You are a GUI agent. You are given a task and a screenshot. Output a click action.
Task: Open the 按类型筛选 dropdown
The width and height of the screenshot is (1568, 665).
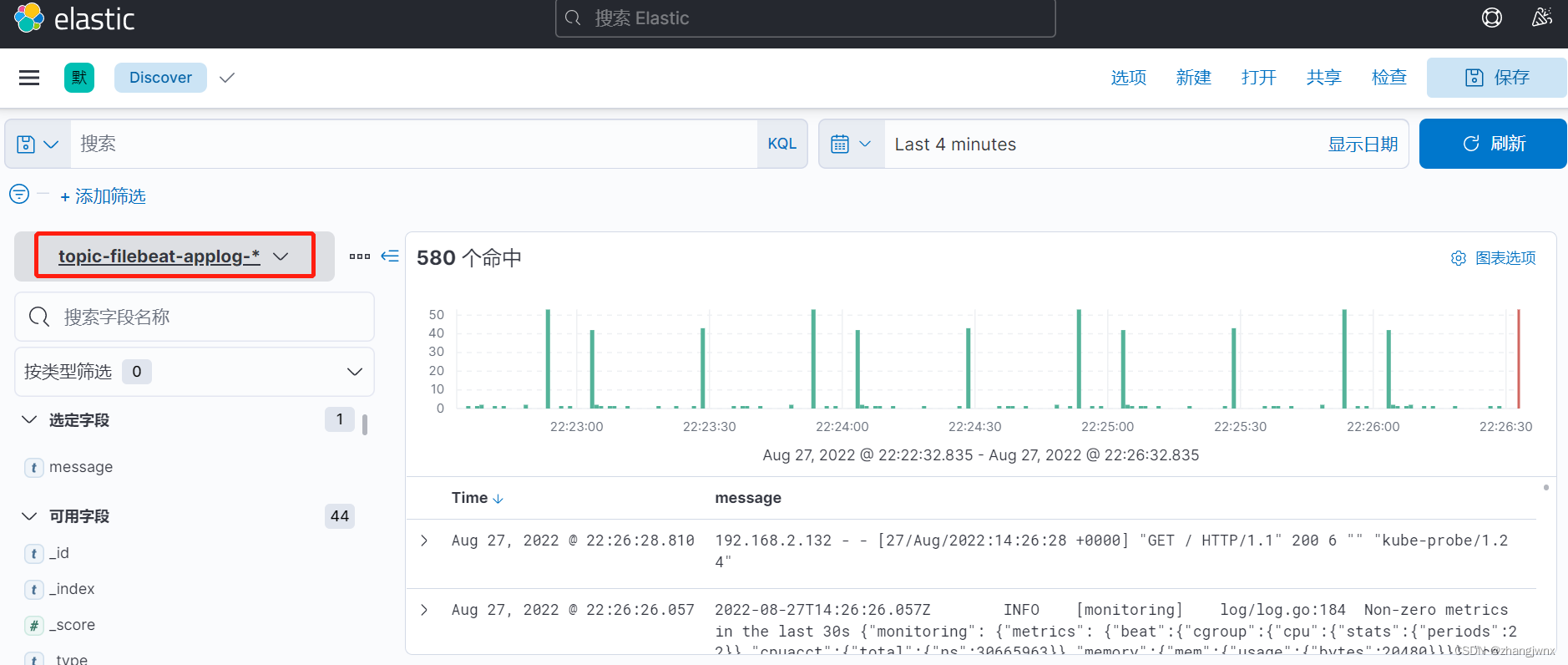(x=195, y=372)
